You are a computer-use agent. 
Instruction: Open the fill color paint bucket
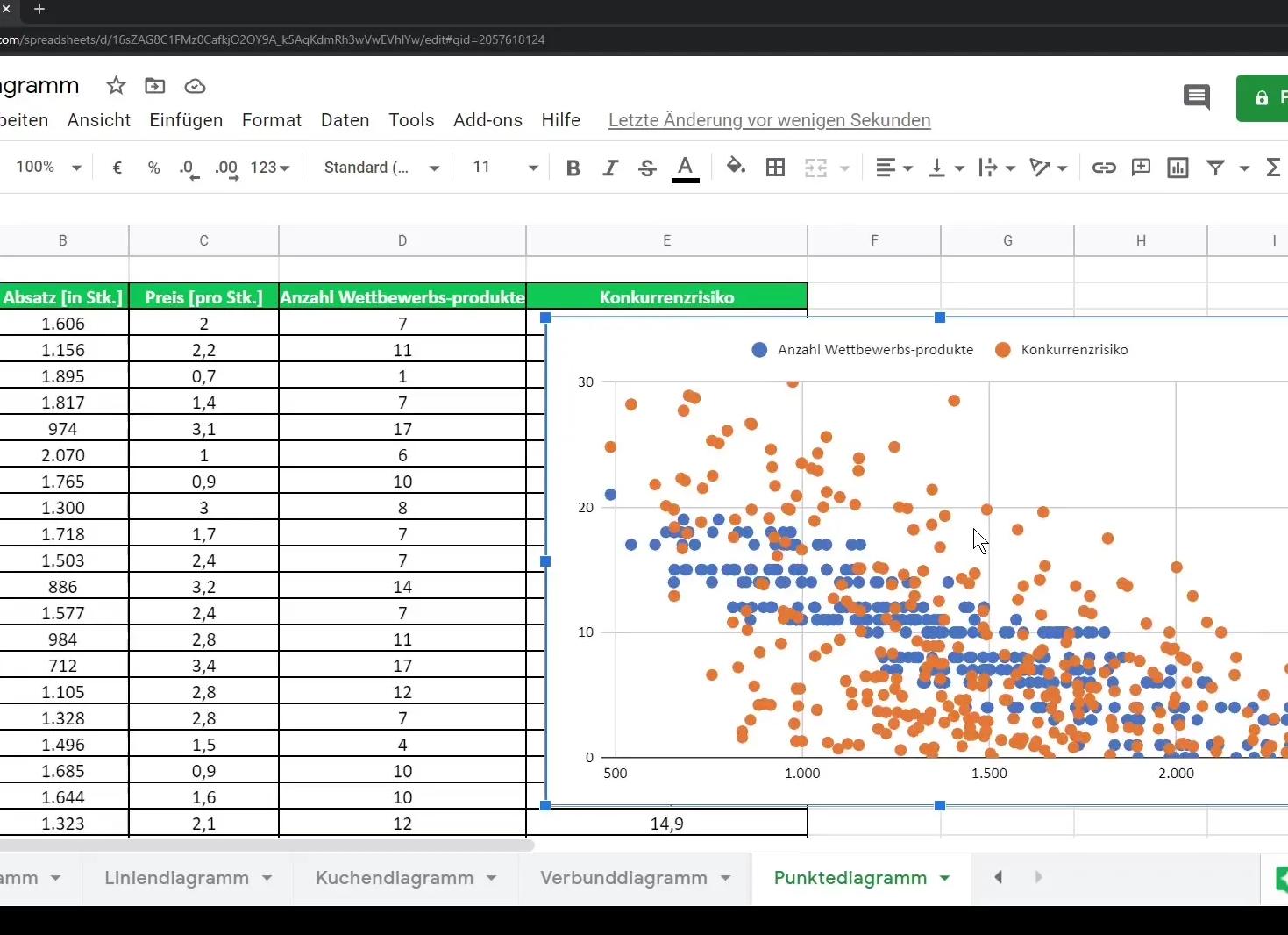pyautogui.click(x=736, y=167)
